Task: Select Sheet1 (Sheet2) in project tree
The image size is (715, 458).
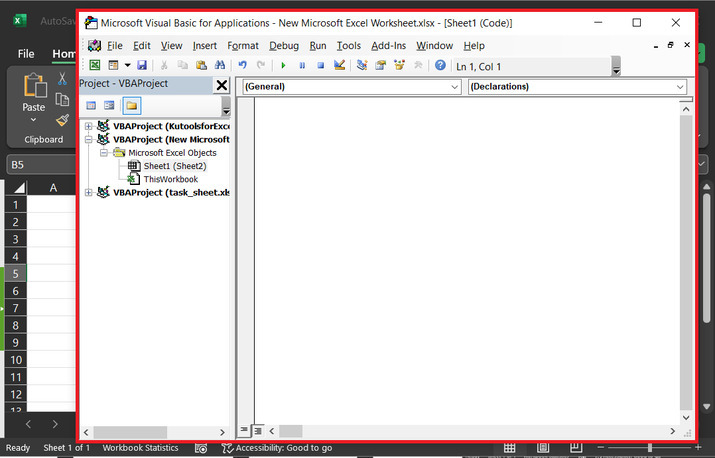Action: click(175, 166)
